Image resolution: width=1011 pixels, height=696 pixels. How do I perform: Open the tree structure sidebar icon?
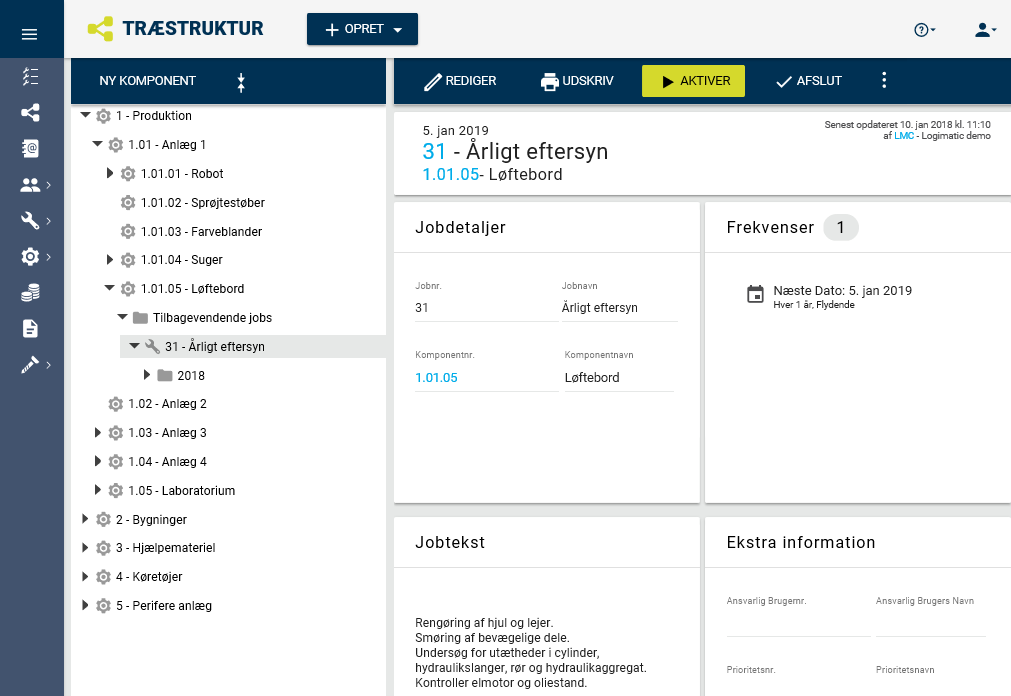tap(30, 112)
